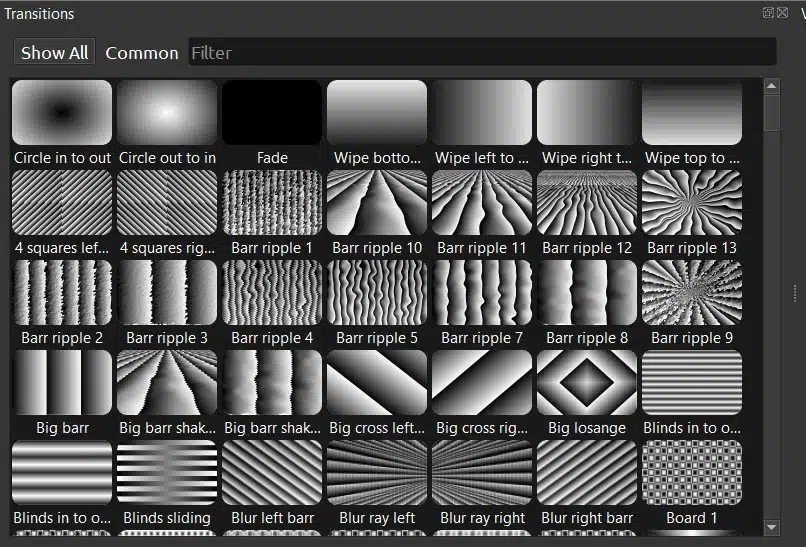Choose the Barr ripple 5 transition
The image size is (806, 547).
pyautogui.click(x=377, y=293)
